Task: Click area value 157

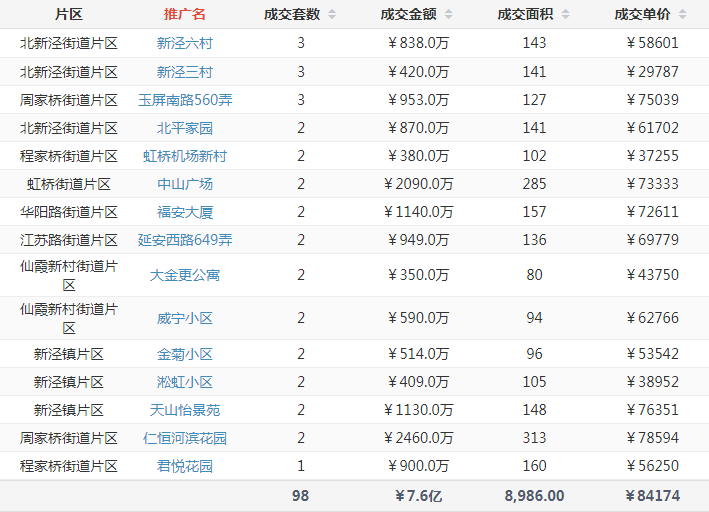Action: 534,212
